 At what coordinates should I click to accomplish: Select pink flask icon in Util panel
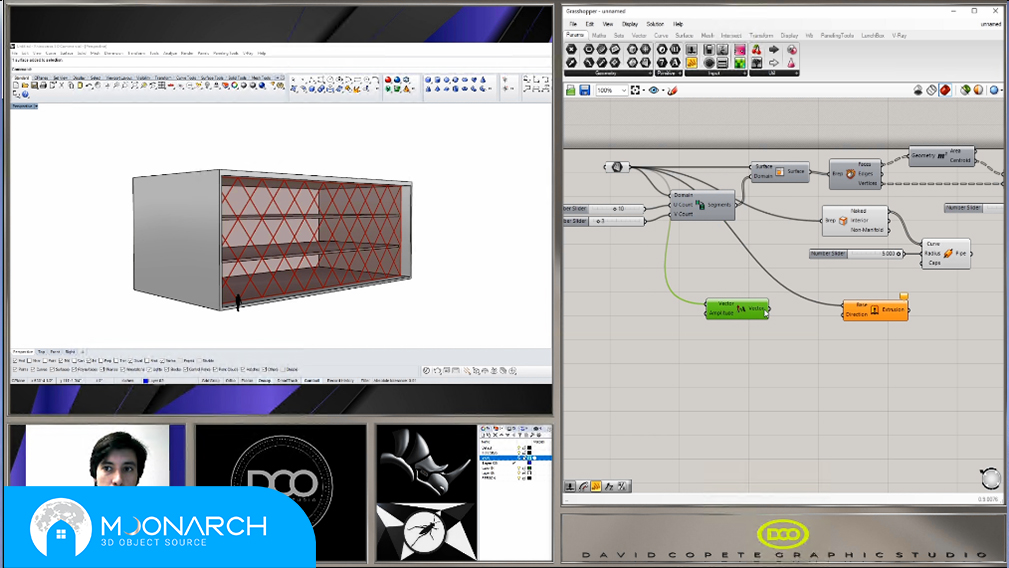coord(791,63)
